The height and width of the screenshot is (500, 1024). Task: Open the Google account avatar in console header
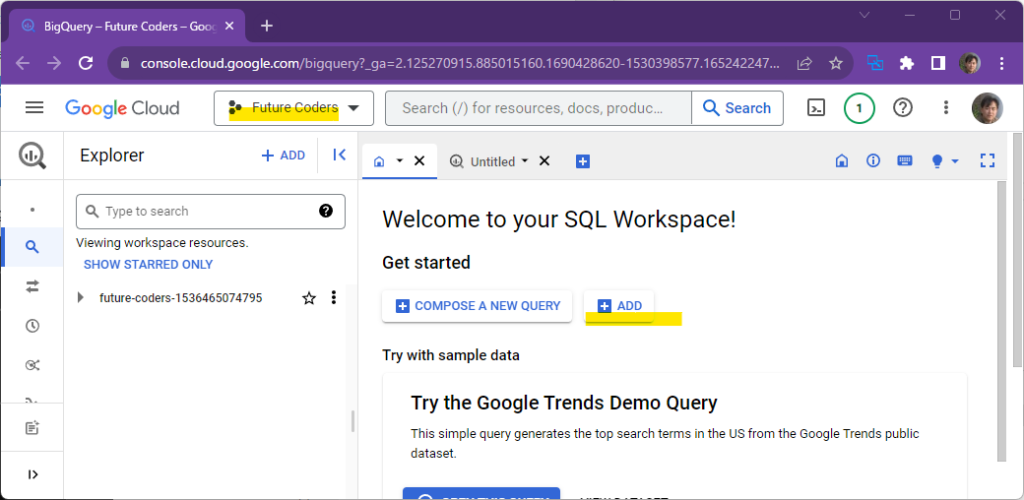click(x=987, y=108)
